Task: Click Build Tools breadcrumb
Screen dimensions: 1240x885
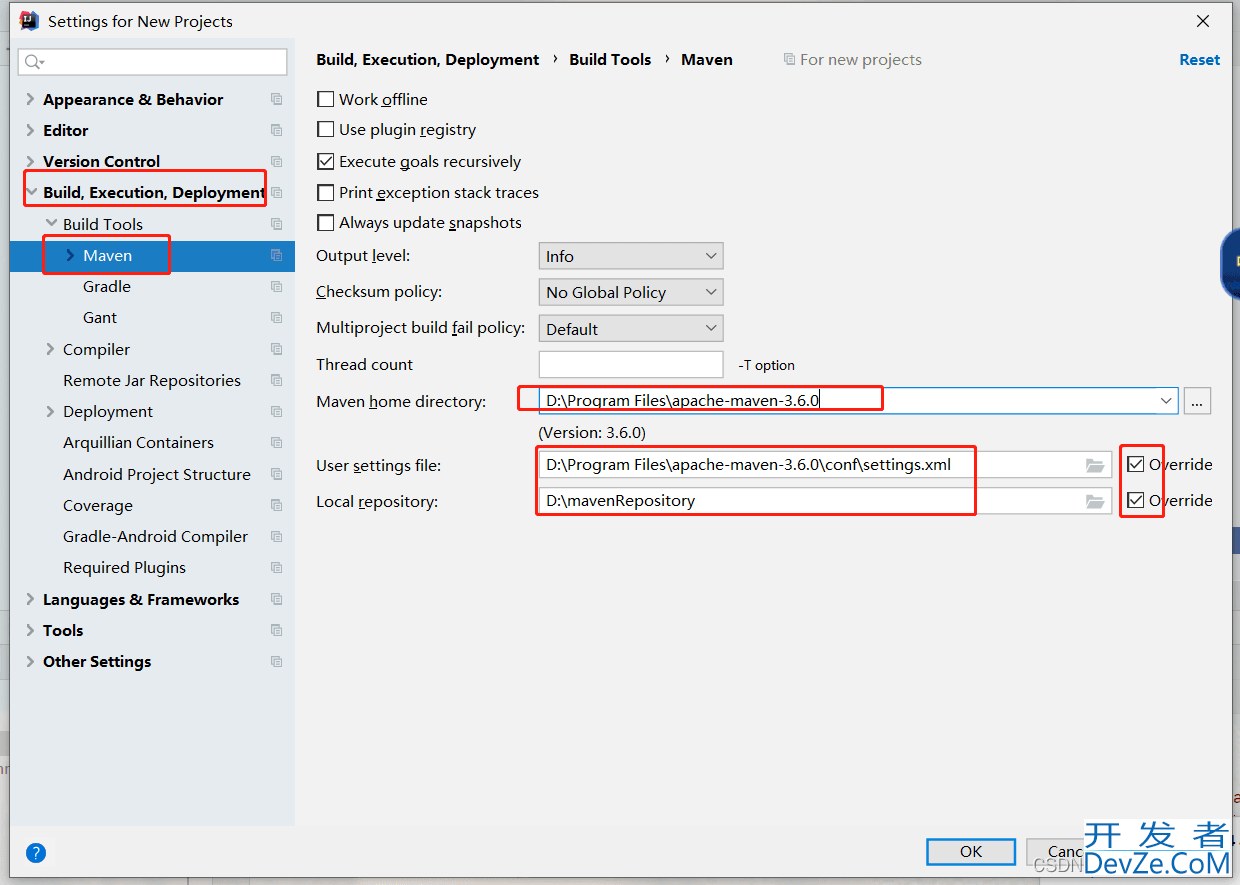Action: click(610, 60)
